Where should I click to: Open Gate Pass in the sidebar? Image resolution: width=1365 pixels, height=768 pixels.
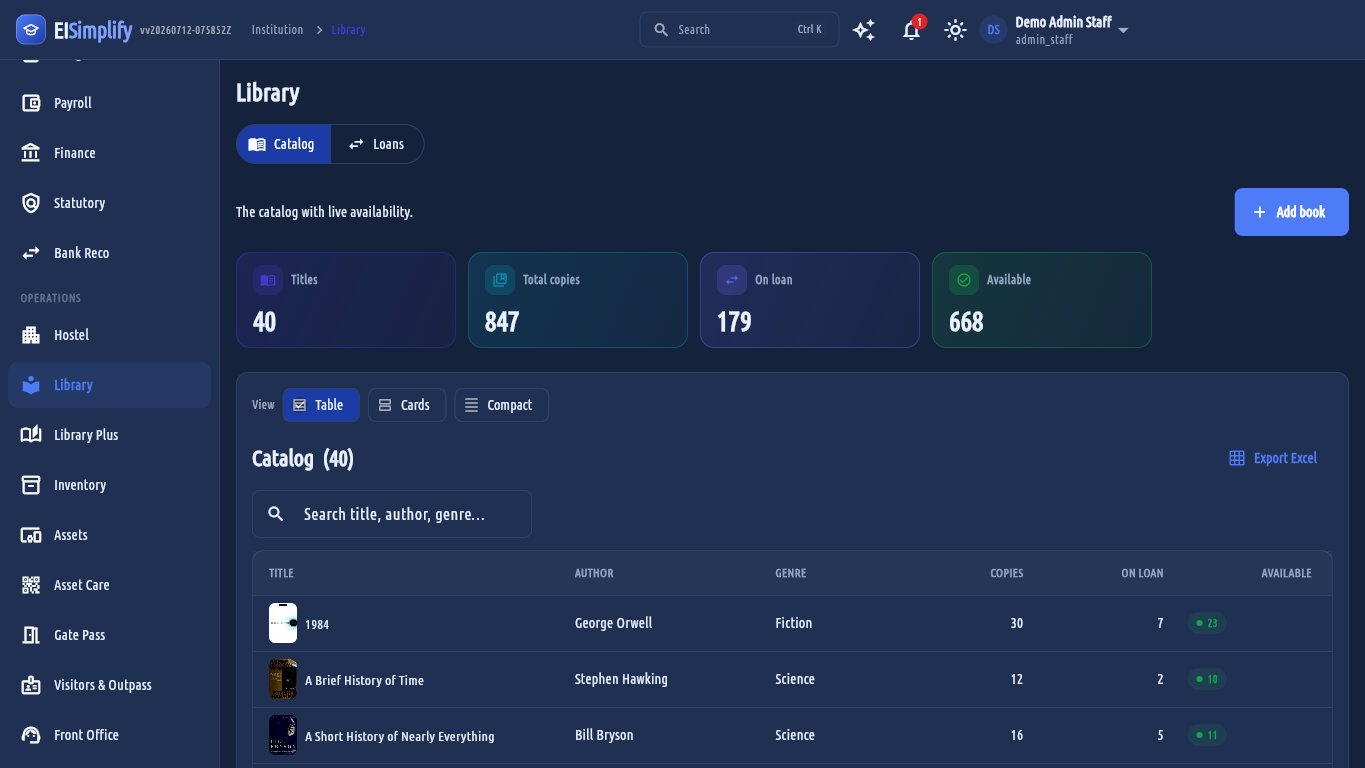tap(110, 635)
